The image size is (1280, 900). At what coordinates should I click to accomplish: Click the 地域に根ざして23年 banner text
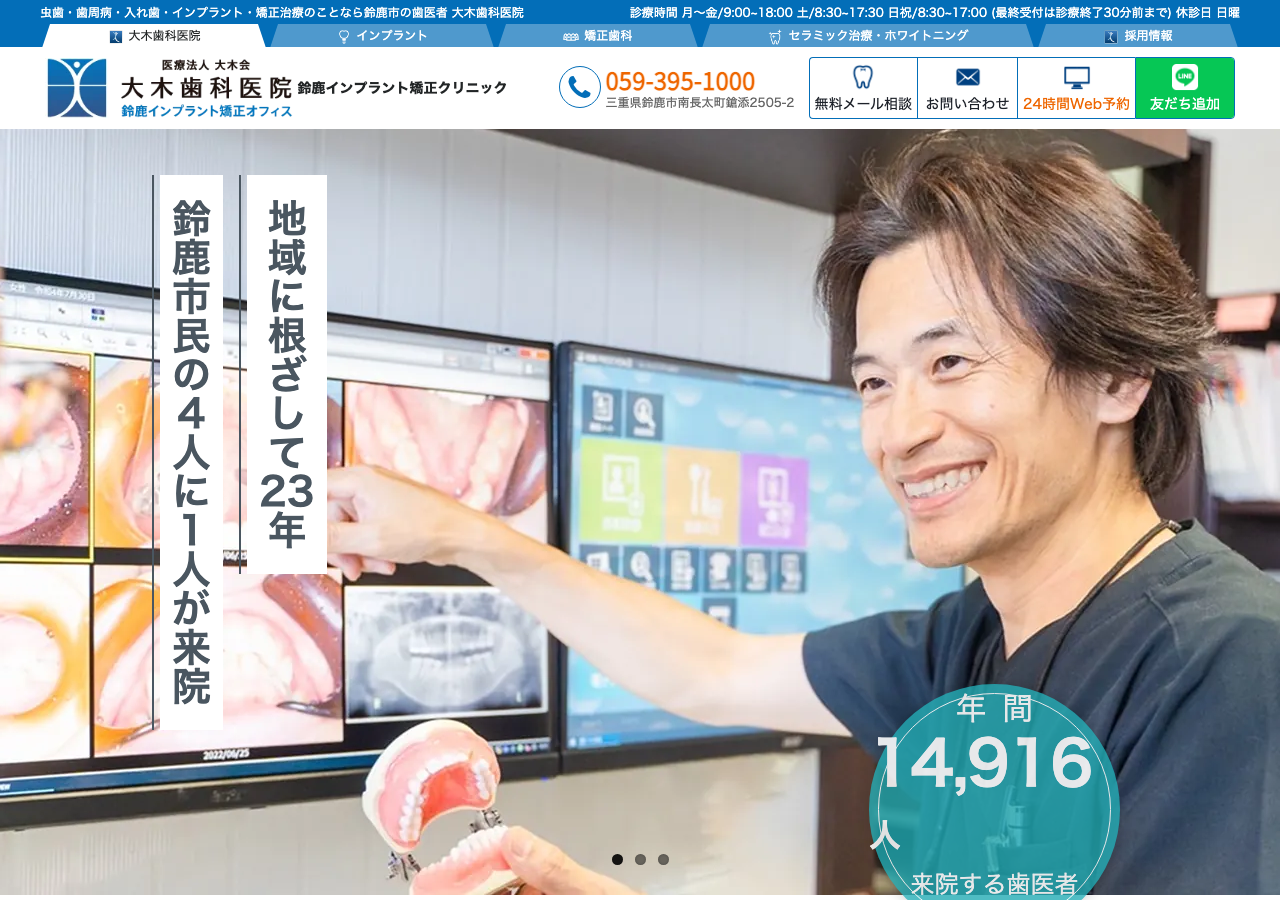(x=287, y=374)
